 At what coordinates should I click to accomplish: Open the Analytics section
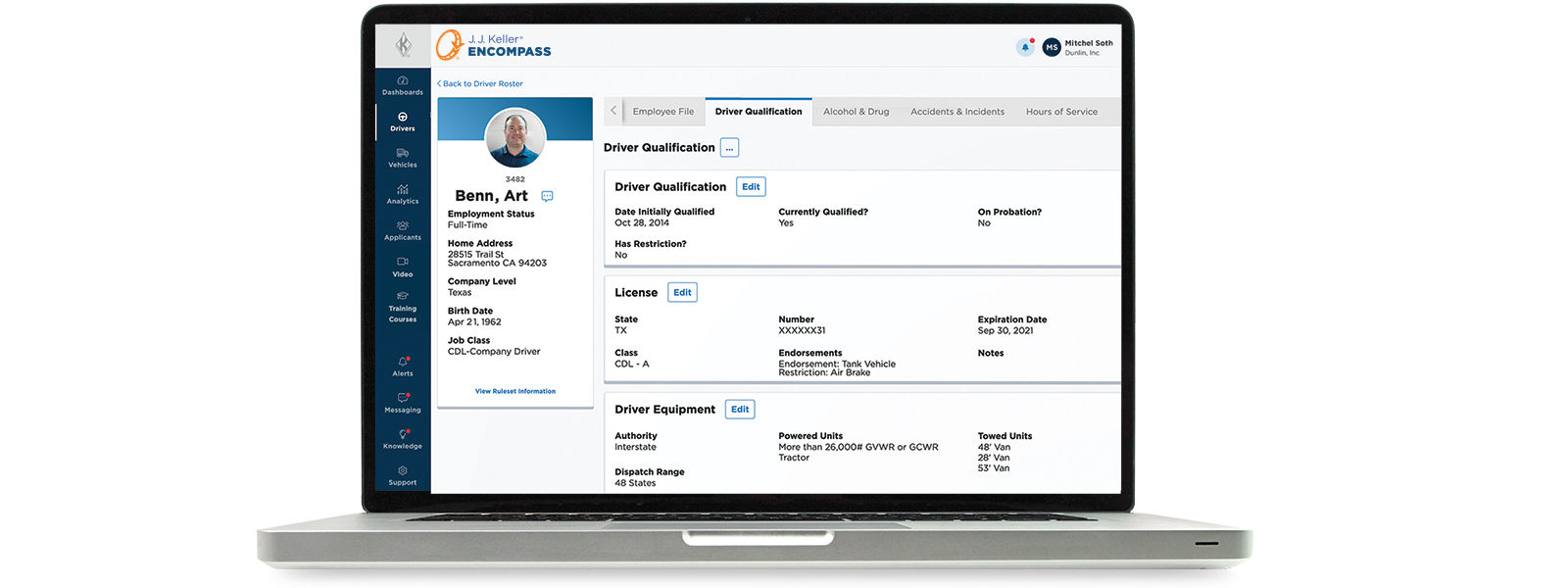(402, 193)
